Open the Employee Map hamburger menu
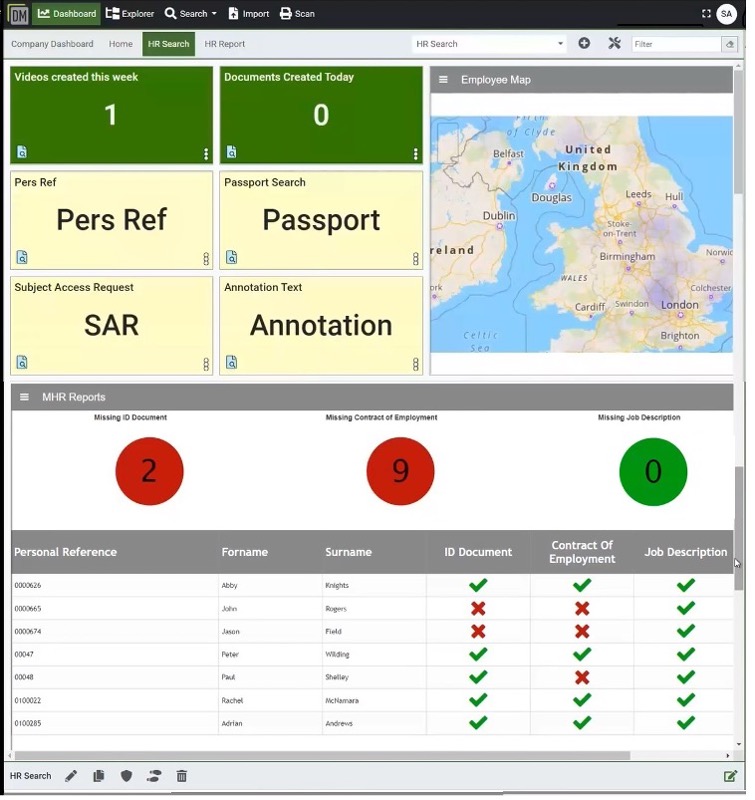This screenshot has height=800, width=755. 443,80
